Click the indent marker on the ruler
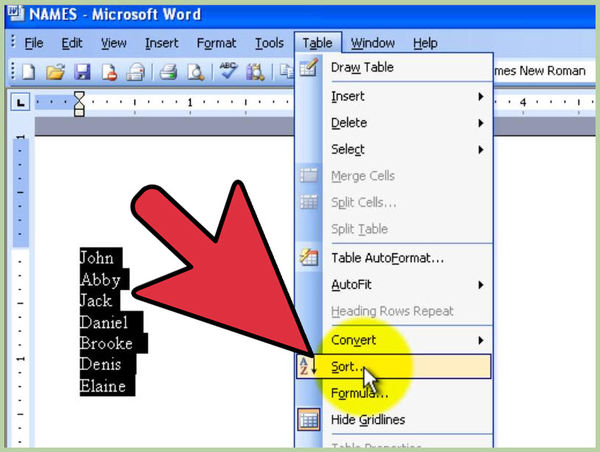600x452 pixels. tap(79, 103)
